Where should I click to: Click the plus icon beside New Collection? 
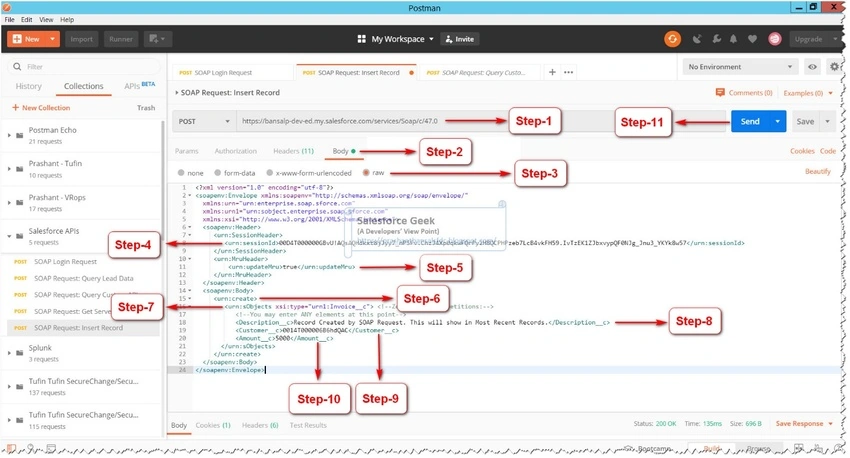15,107
